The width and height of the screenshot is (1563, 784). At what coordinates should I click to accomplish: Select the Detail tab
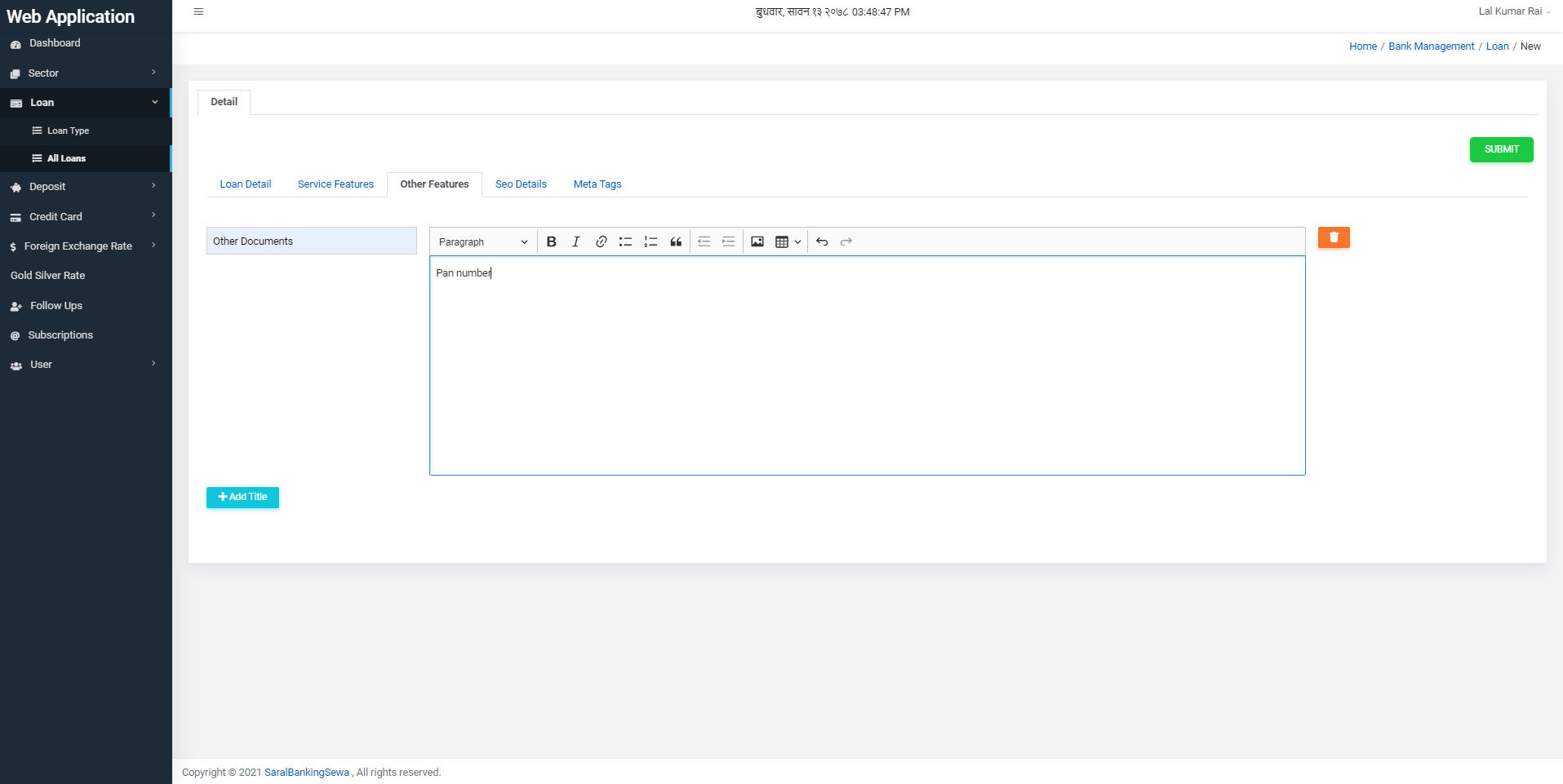[x=224, y=102]
